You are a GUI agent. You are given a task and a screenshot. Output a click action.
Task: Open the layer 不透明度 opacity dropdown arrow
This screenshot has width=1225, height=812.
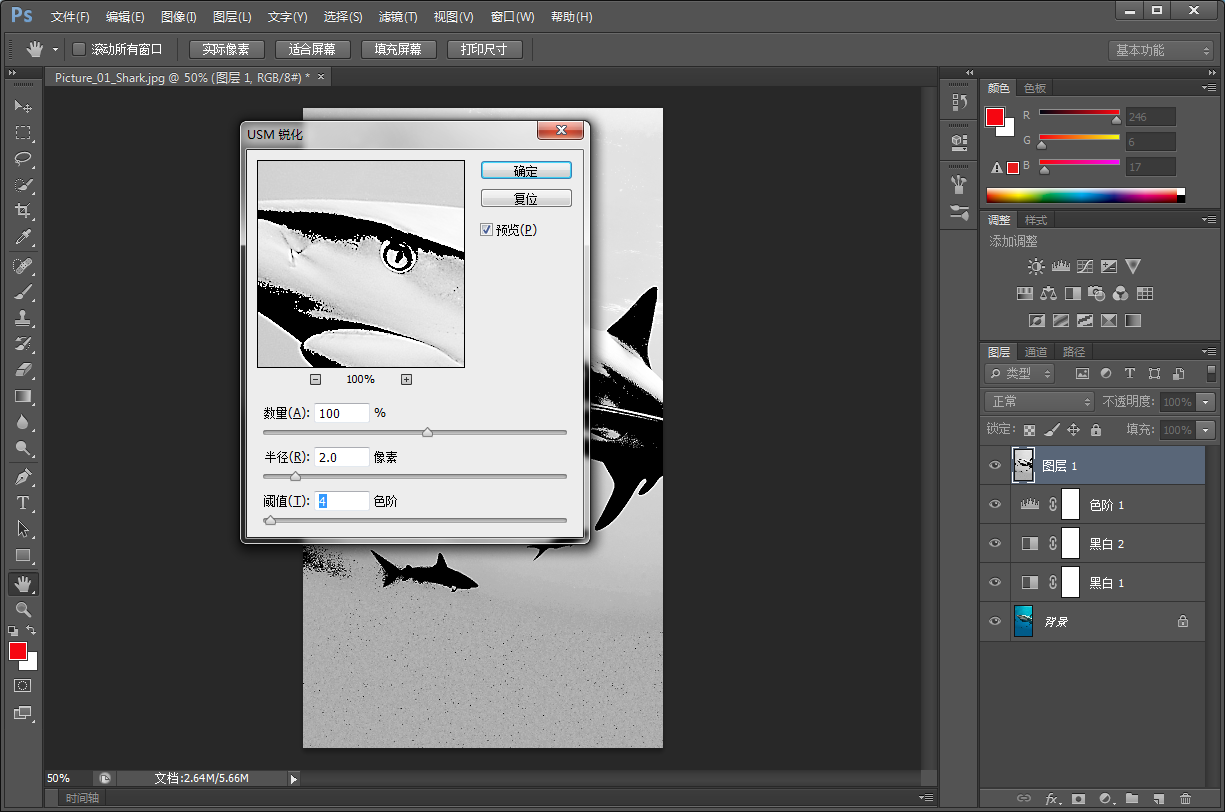[x=1206, y=401]
